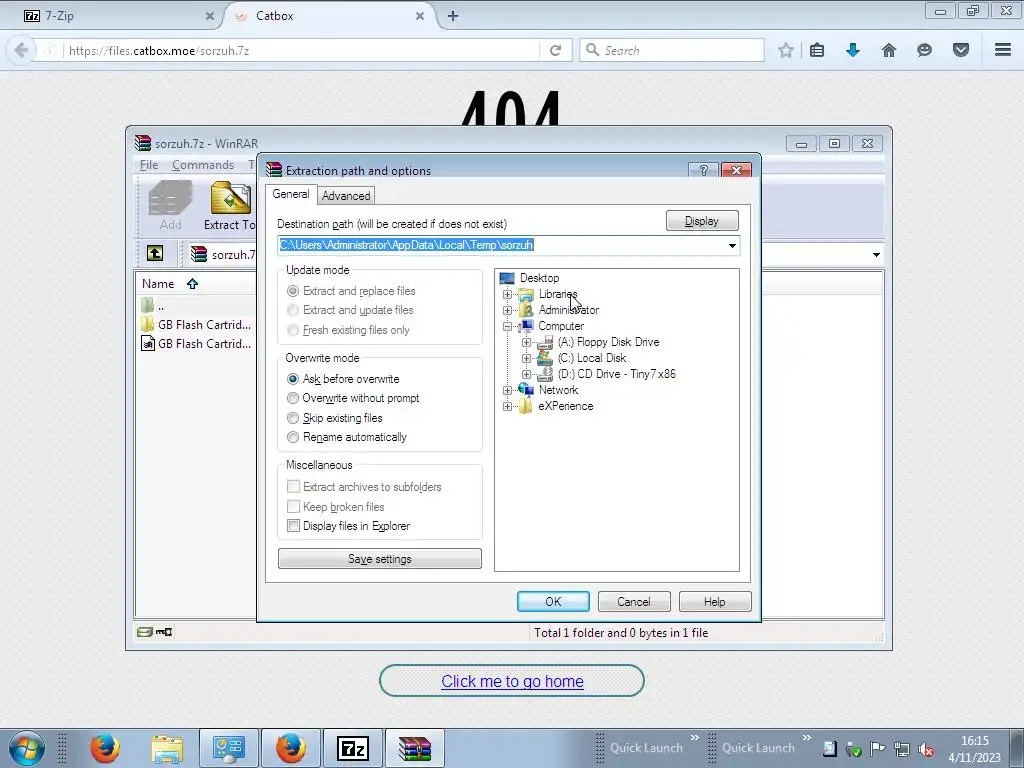This screenshot has height=768, width=1024.
Task: Click the GB Flash Cartridge file icon
Action: (148, 344)
